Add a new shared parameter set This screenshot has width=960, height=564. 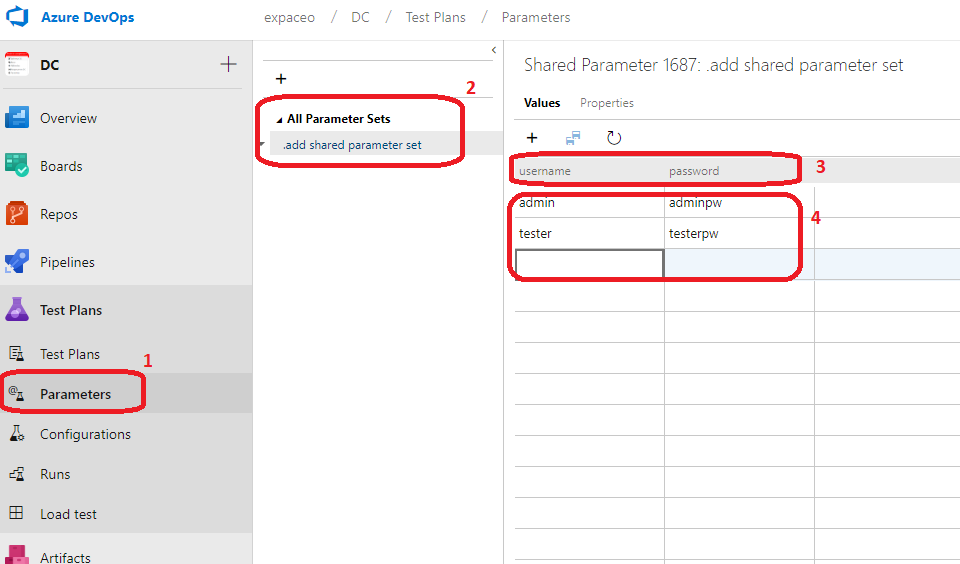click(x=281, y=79)
